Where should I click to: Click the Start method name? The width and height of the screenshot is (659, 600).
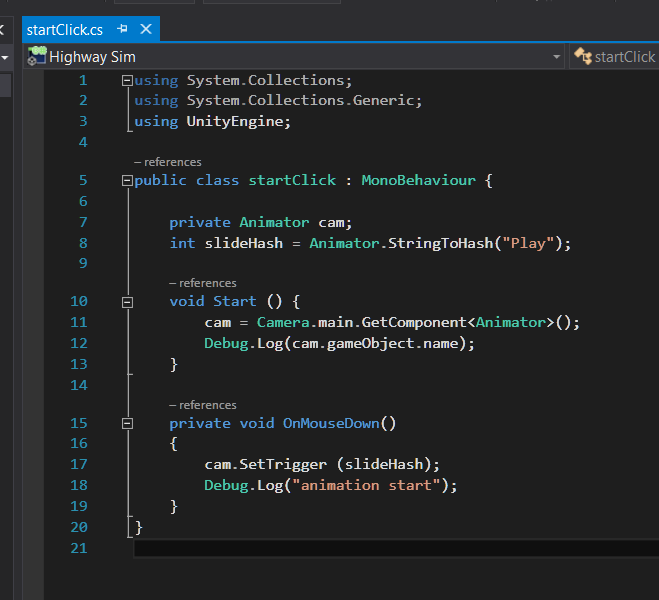(235, 301)
